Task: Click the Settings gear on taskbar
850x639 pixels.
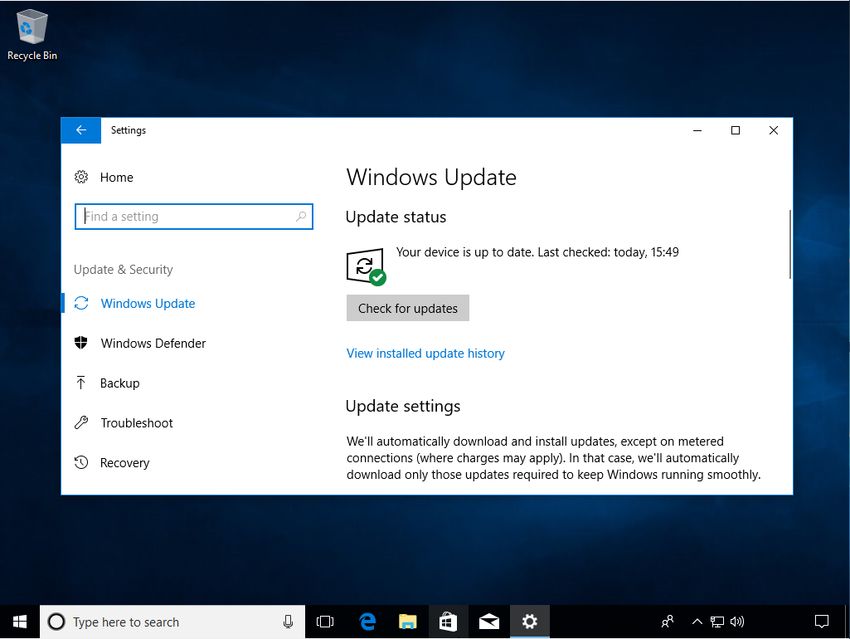Action: point(530,622)
